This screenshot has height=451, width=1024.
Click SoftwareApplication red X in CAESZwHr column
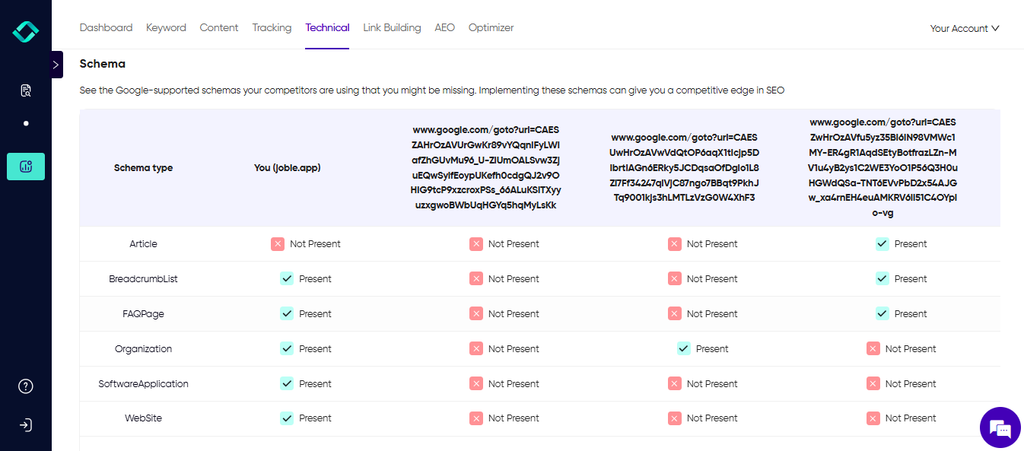pyautogui.click(x=873, y=384)
